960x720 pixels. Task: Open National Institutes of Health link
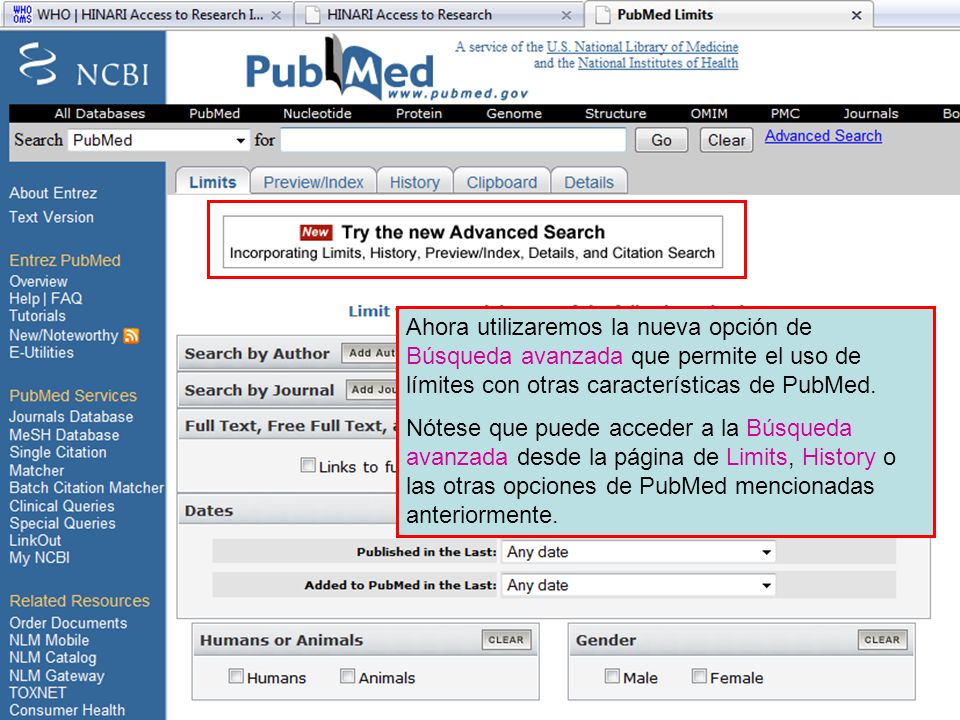pyautogui.click(x=658, y=63)
